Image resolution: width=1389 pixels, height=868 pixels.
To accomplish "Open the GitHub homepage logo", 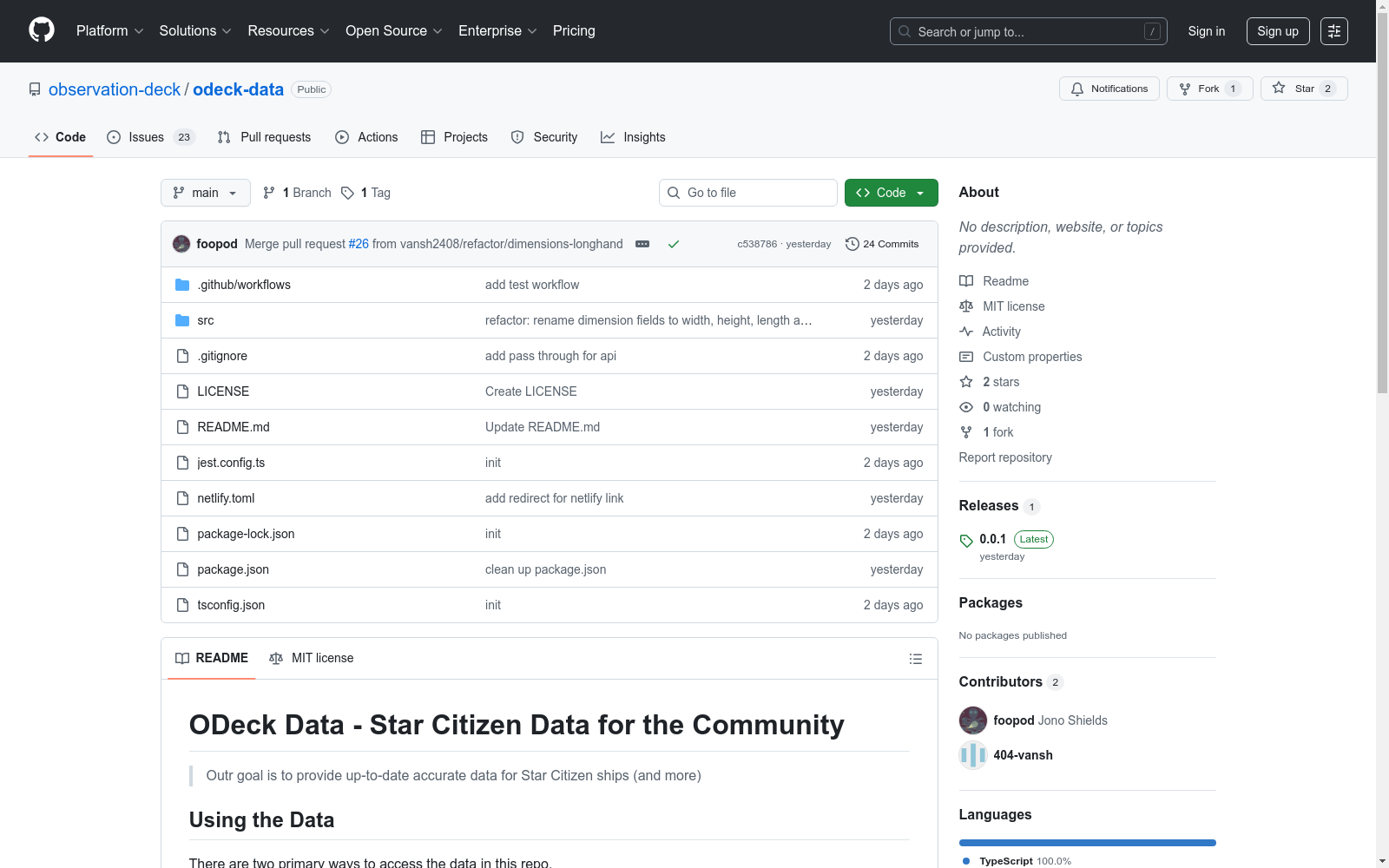I will 42,30.
